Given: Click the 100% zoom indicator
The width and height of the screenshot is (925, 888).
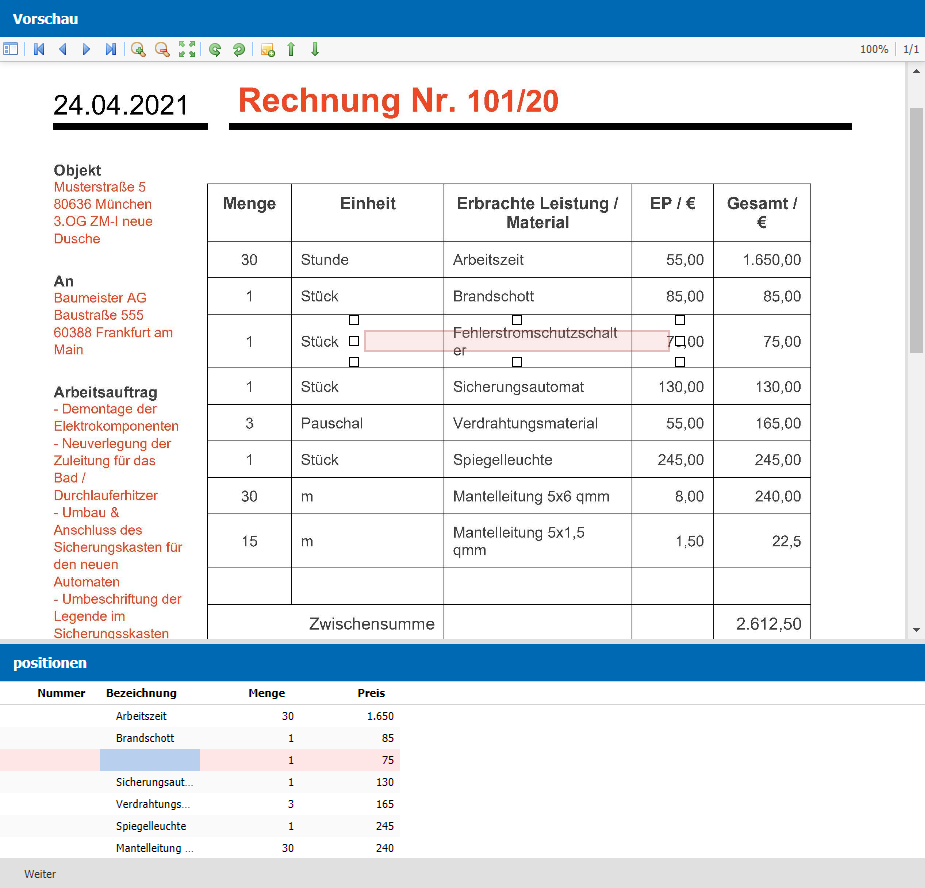Looking at the screenshot, I should (x=874, y=50).
